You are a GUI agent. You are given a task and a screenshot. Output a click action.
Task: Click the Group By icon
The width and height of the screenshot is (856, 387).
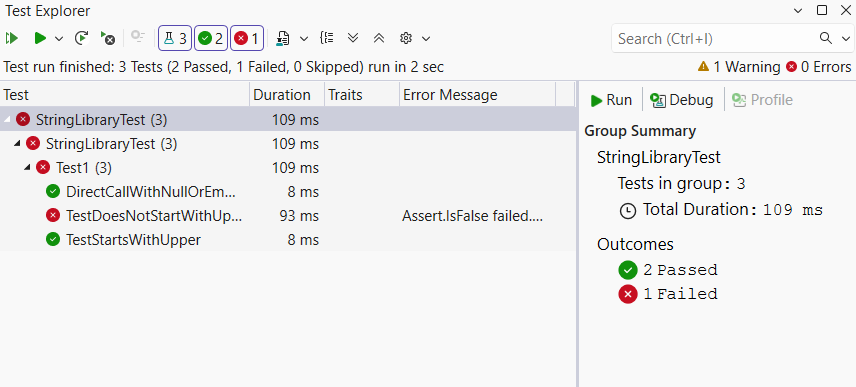327,38
